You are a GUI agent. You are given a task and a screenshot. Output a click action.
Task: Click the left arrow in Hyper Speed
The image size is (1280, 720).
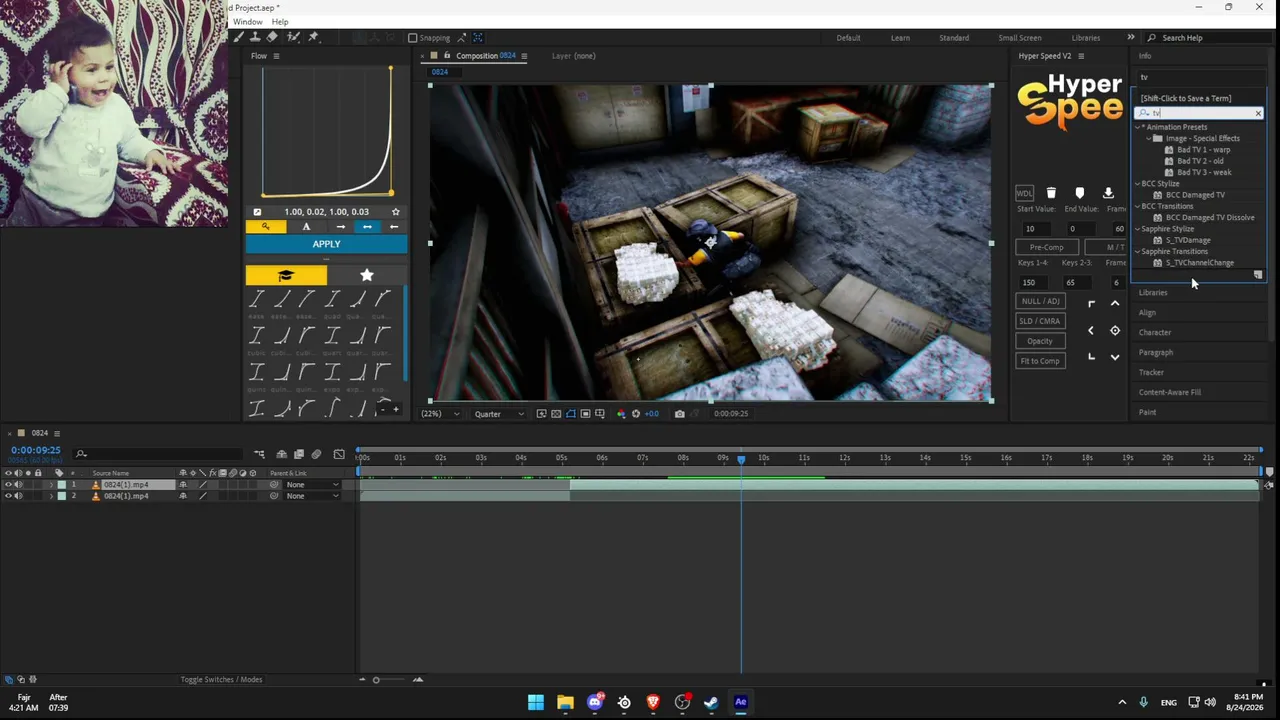coord(1091,331)
